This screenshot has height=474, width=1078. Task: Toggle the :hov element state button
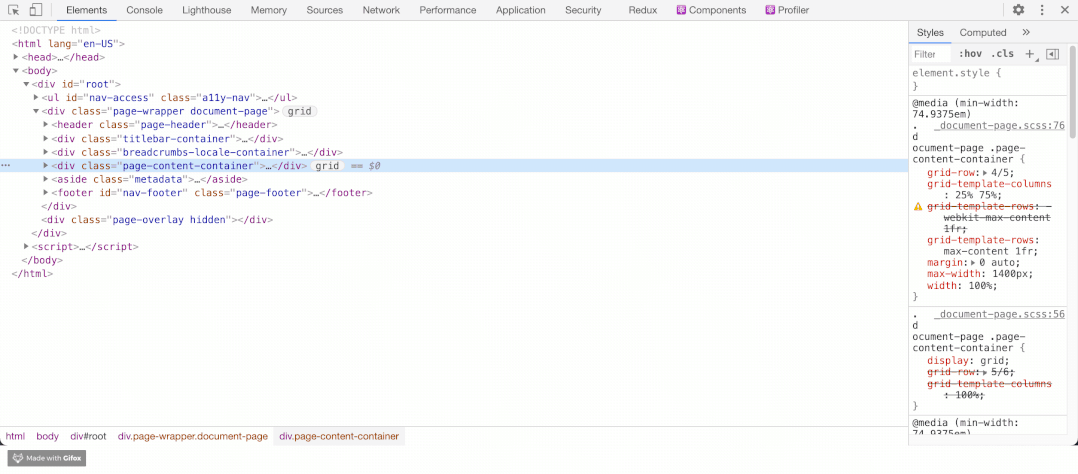[970, 54]
